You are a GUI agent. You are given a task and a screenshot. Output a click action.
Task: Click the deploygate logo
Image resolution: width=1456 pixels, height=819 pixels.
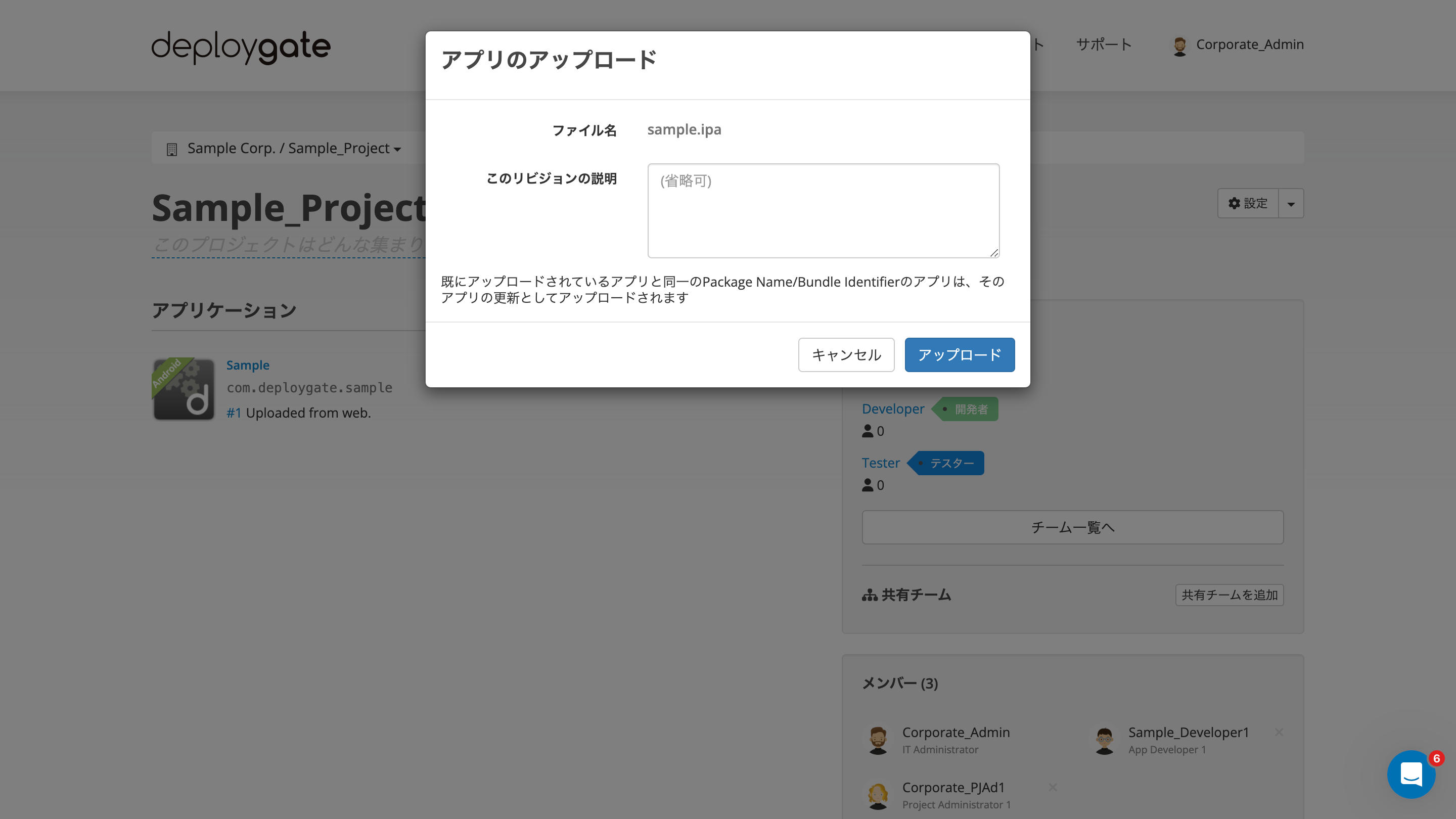pyautogui.click(x=240, y=47)
